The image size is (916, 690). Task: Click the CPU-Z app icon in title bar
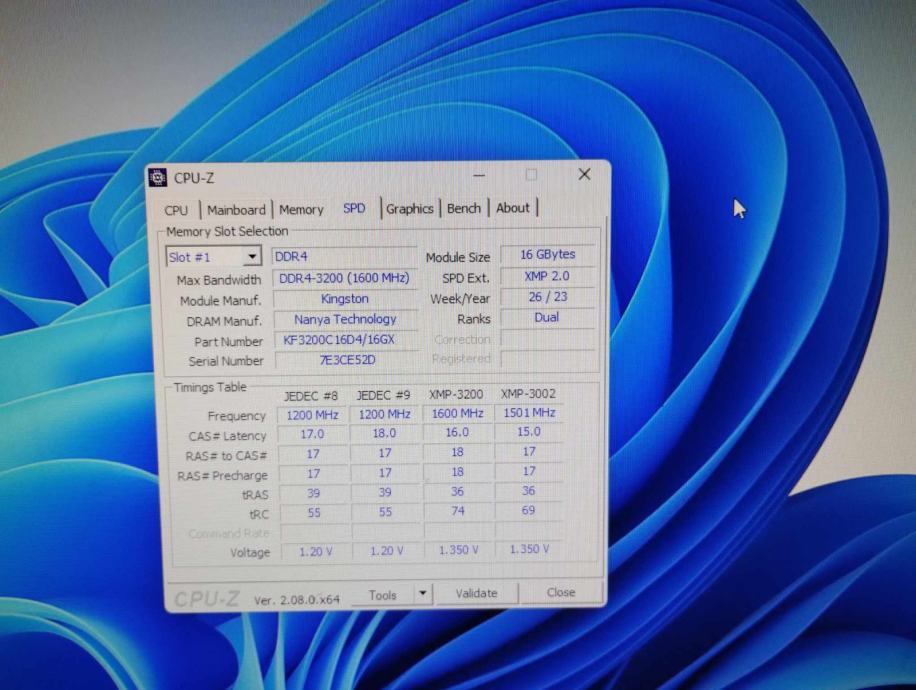pyautogui.click(x=158, y=178)
